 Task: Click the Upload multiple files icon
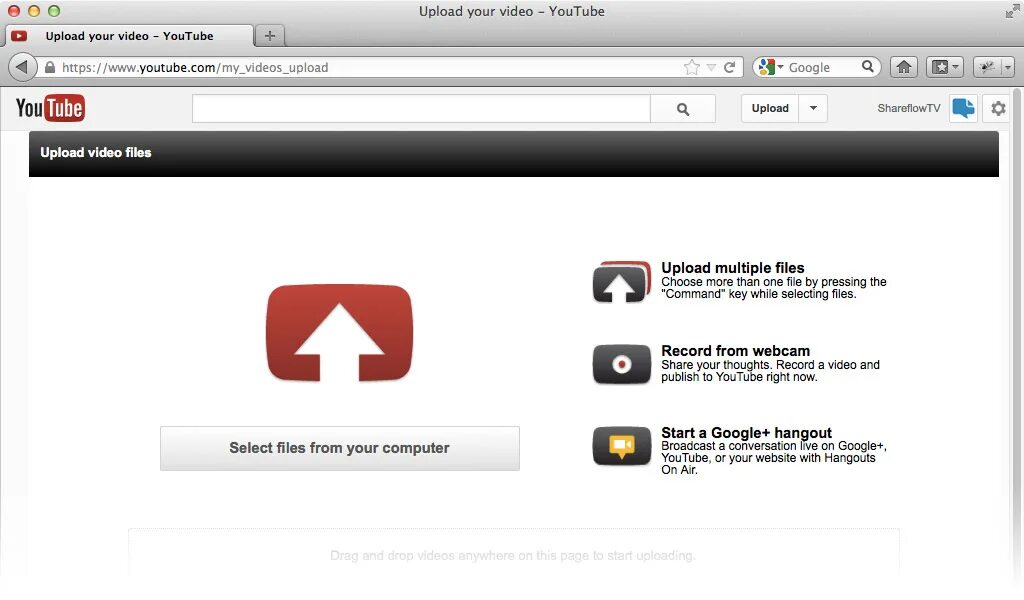click(x=622, y=282)
